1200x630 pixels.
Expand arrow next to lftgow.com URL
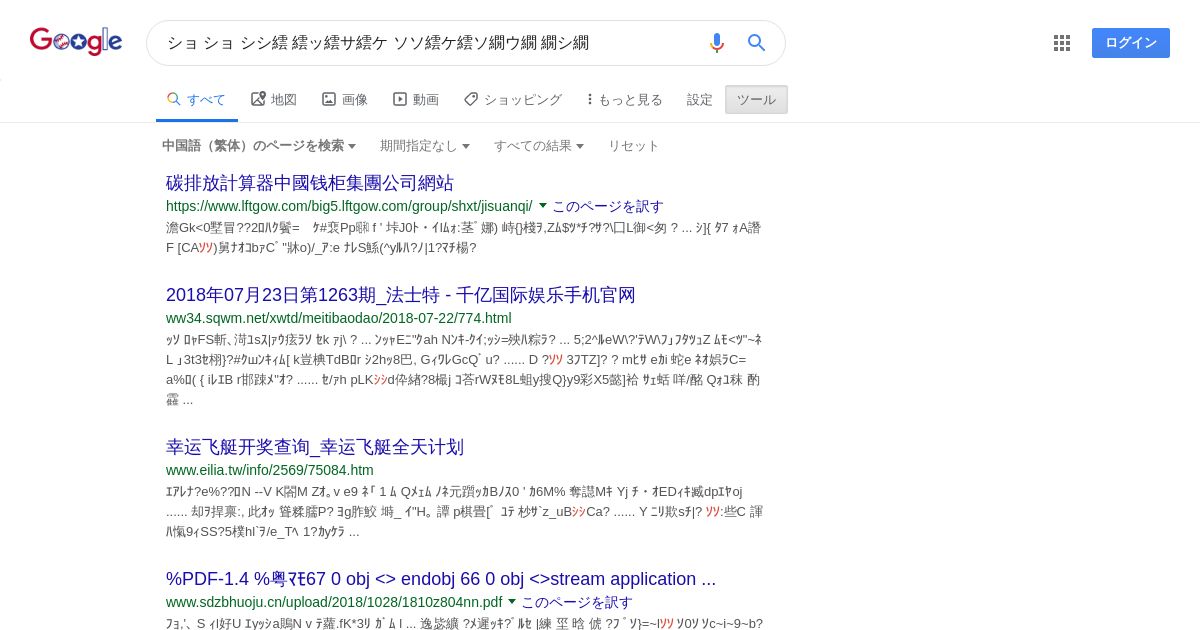click(543, 206)
